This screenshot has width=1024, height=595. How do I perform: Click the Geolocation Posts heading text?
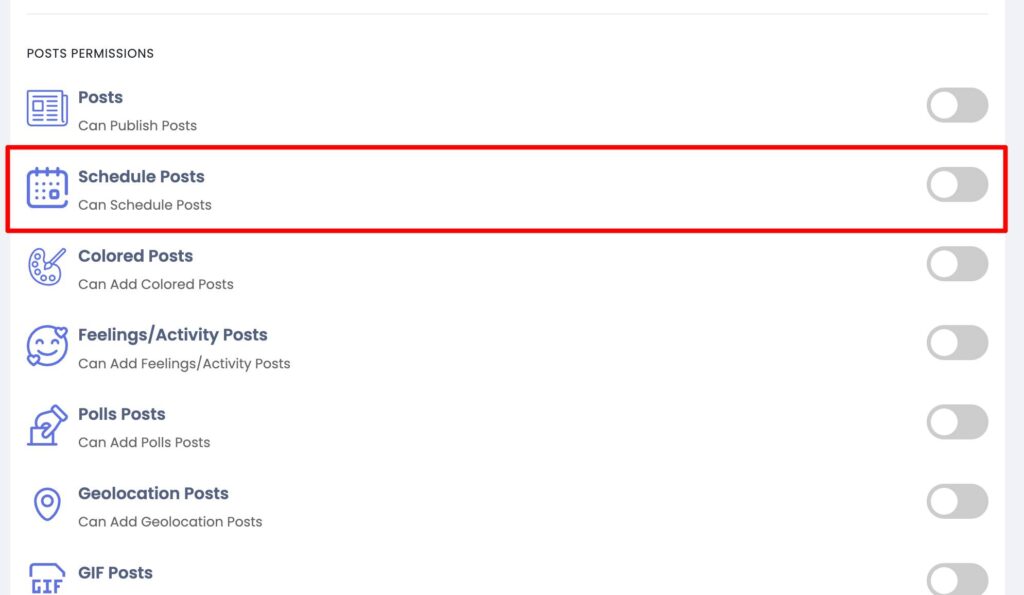[x=153, y=493]
